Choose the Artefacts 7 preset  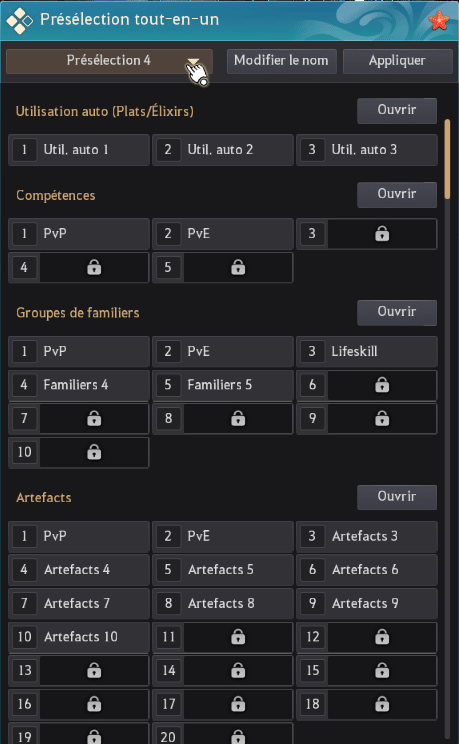tap(79, 604)
